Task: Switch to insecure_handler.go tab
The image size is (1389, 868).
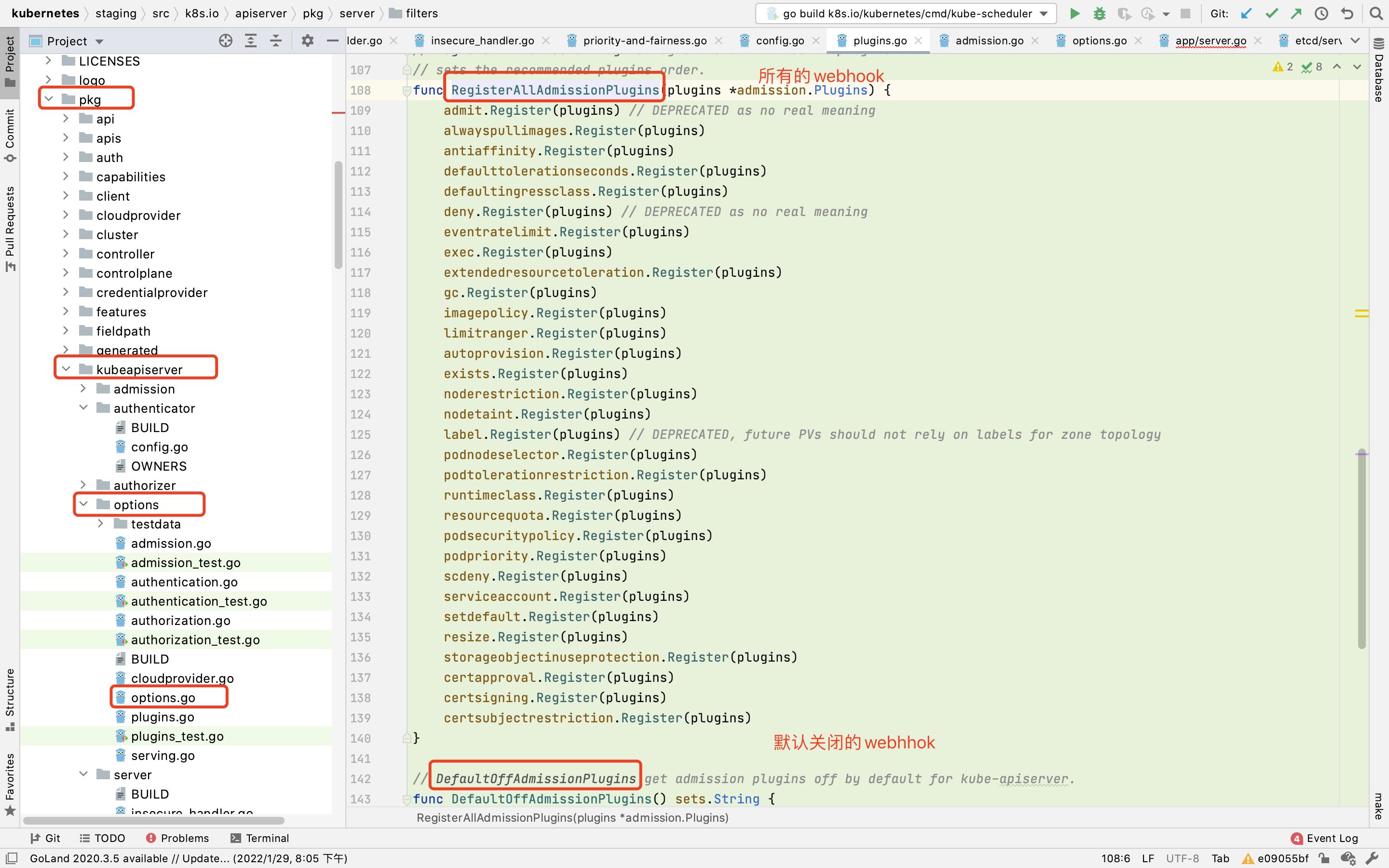Action: tap(482, 41)
